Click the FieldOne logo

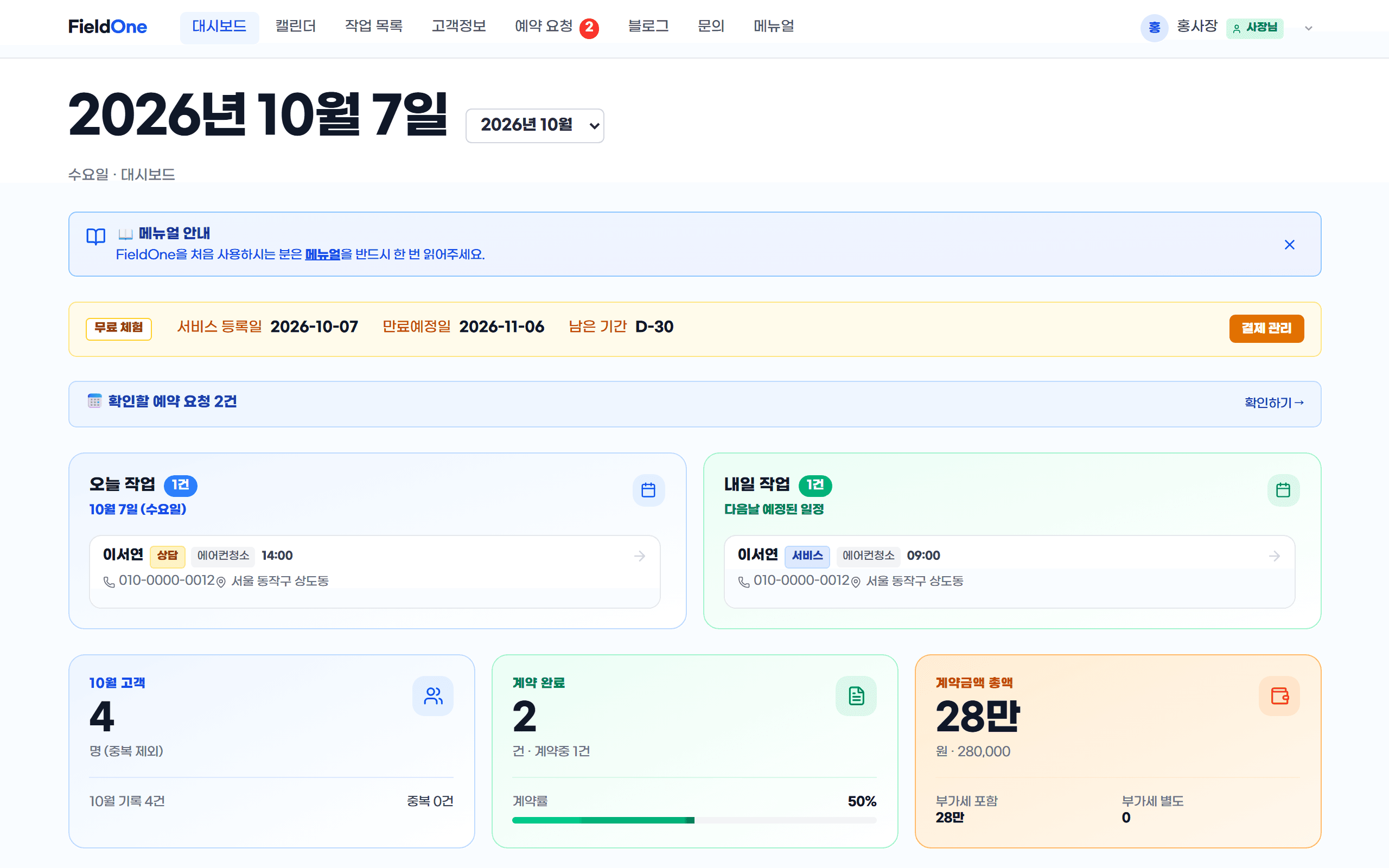[x=107, y=27]
